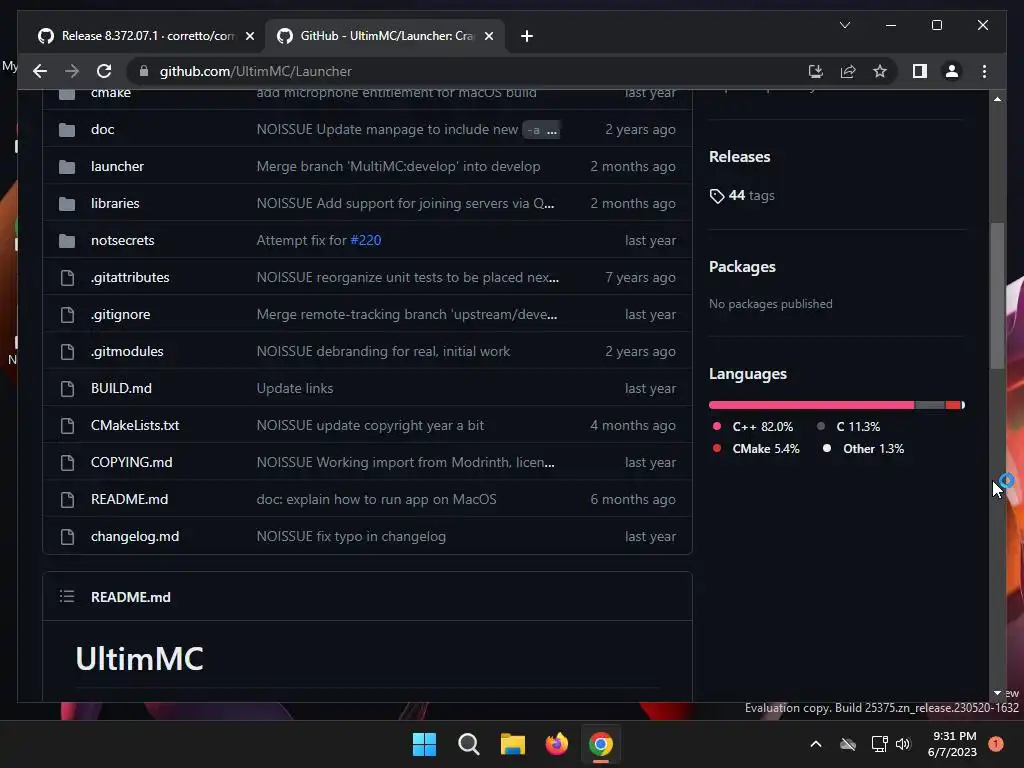
Task: Select the GitHub UltimMC/Launcher tab
Action: click(385, 36)
